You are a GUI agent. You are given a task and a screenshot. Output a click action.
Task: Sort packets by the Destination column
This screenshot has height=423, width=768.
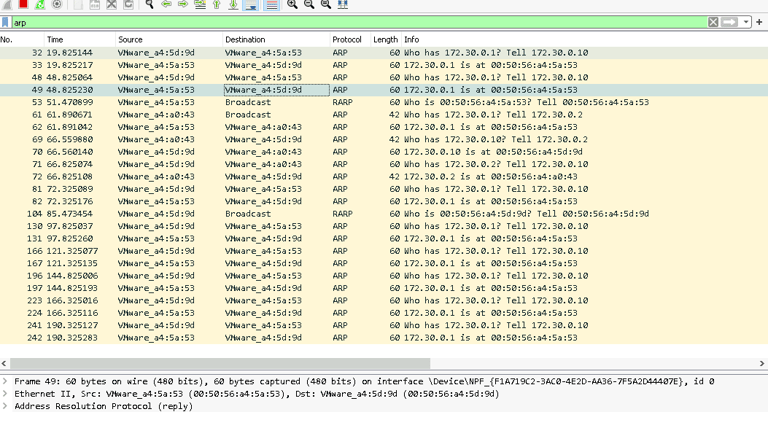click(276, 40)
